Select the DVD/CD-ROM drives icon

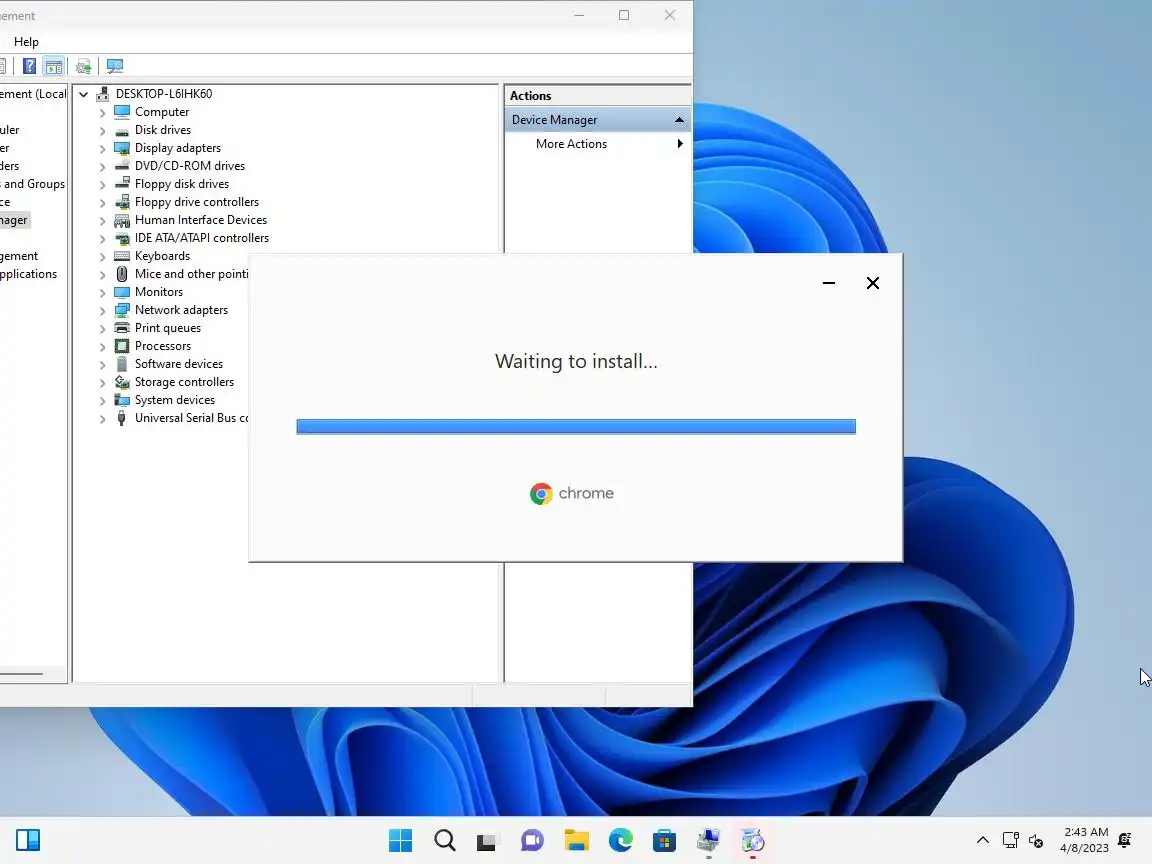pyautogui.click(x=122, y=166)
